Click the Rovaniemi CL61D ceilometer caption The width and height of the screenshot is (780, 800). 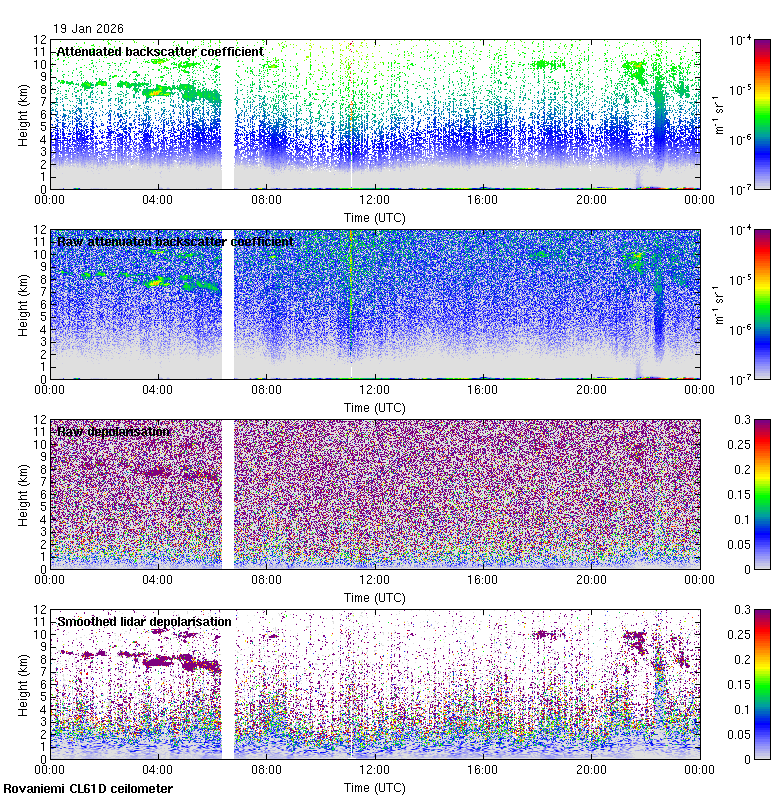click(87, 789)
